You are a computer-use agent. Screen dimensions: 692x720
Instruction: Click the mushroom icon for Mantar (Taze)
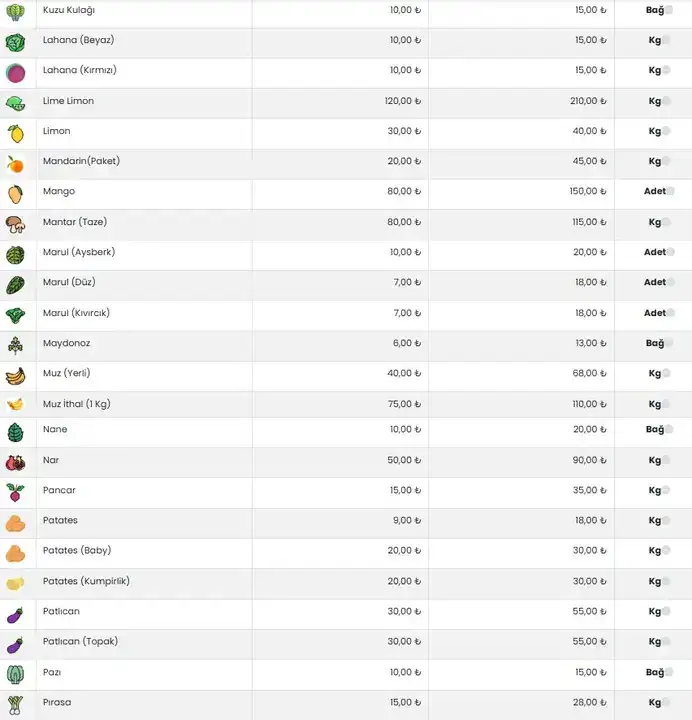coord(15,224)
